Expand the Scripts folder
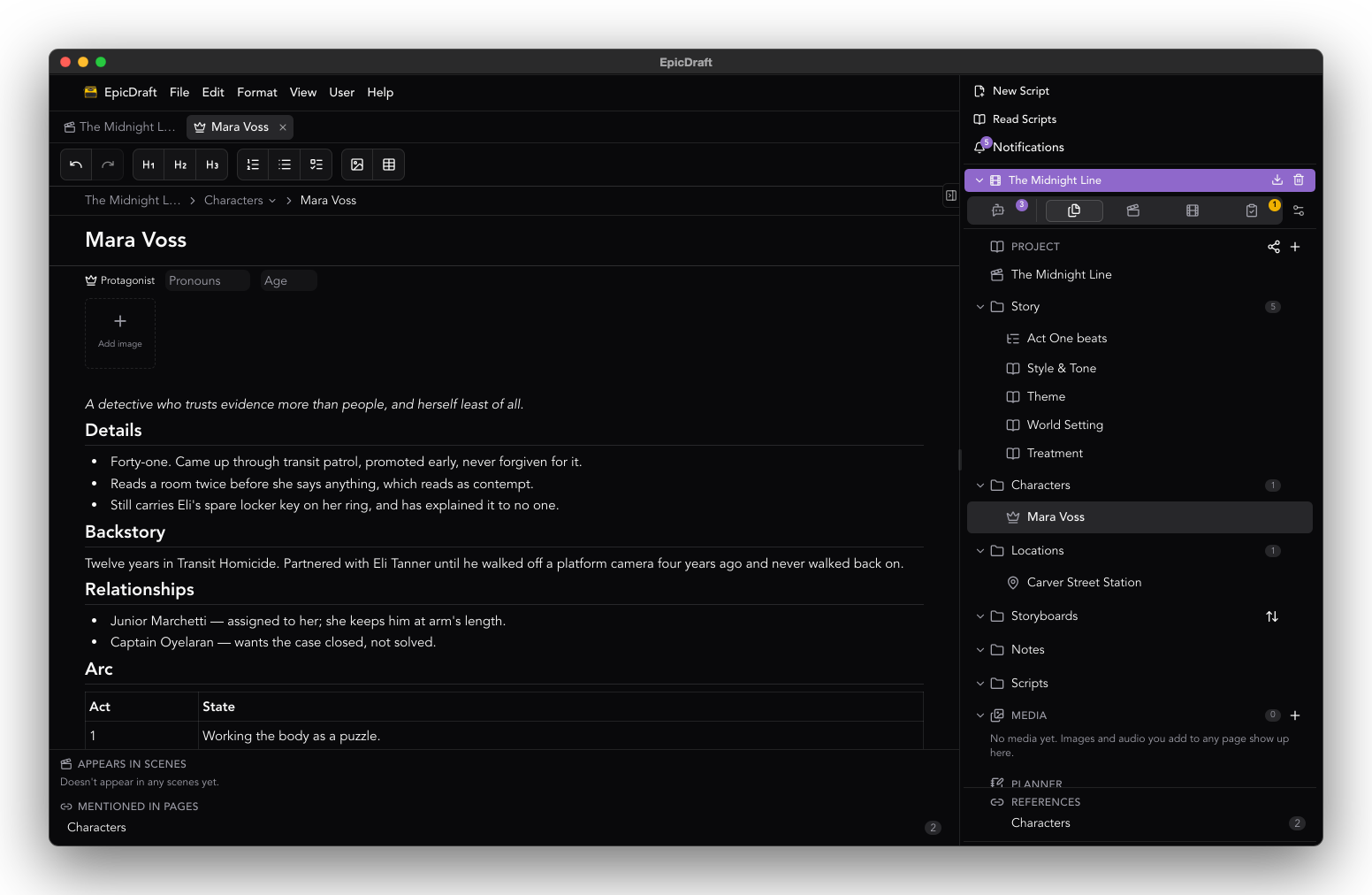The width and height of the screenshot is (1372, 895). coord(980,684)
